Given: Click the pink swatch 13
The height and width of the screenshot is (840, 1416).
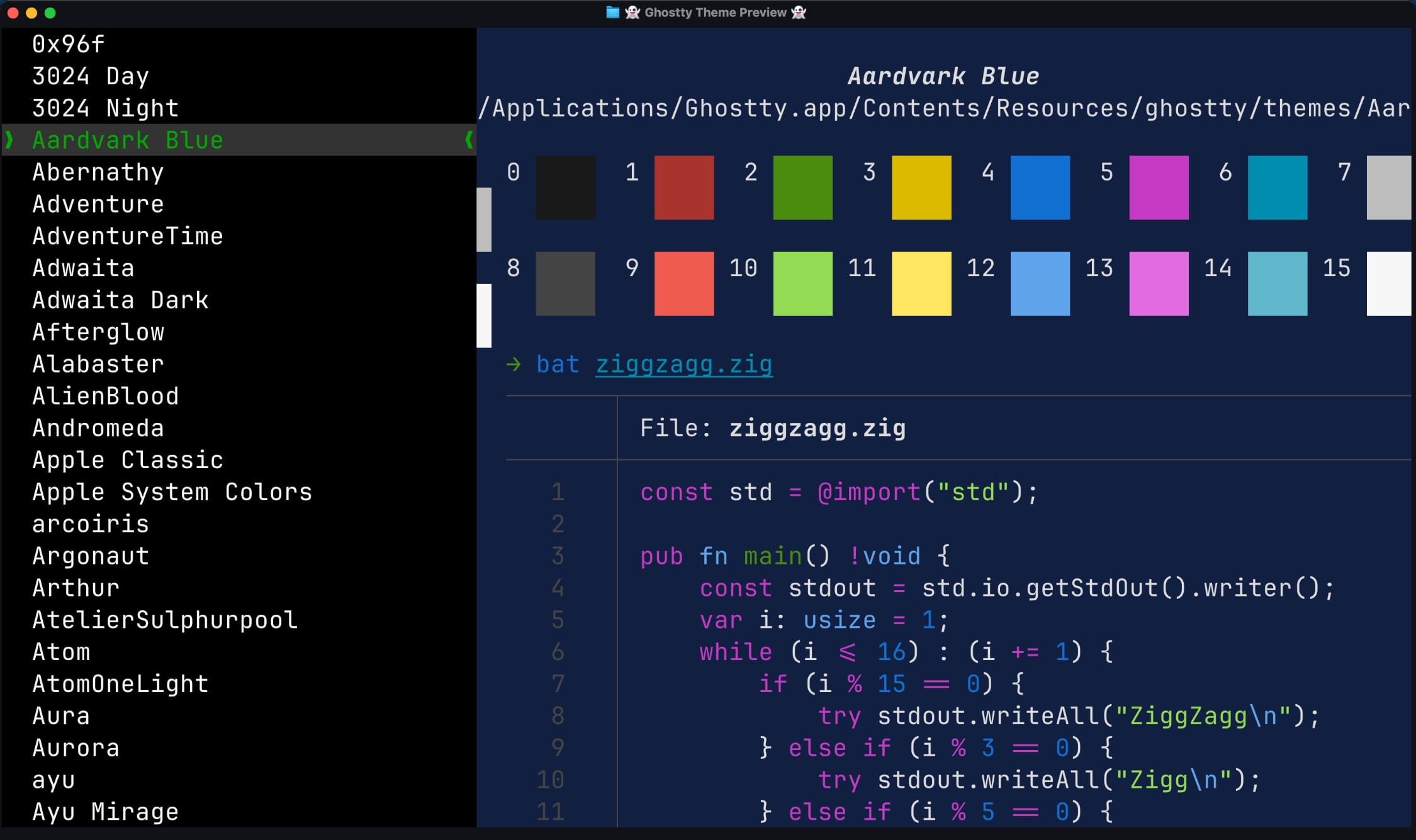Looking at the screenshot, I should [x=1159, y=284].
